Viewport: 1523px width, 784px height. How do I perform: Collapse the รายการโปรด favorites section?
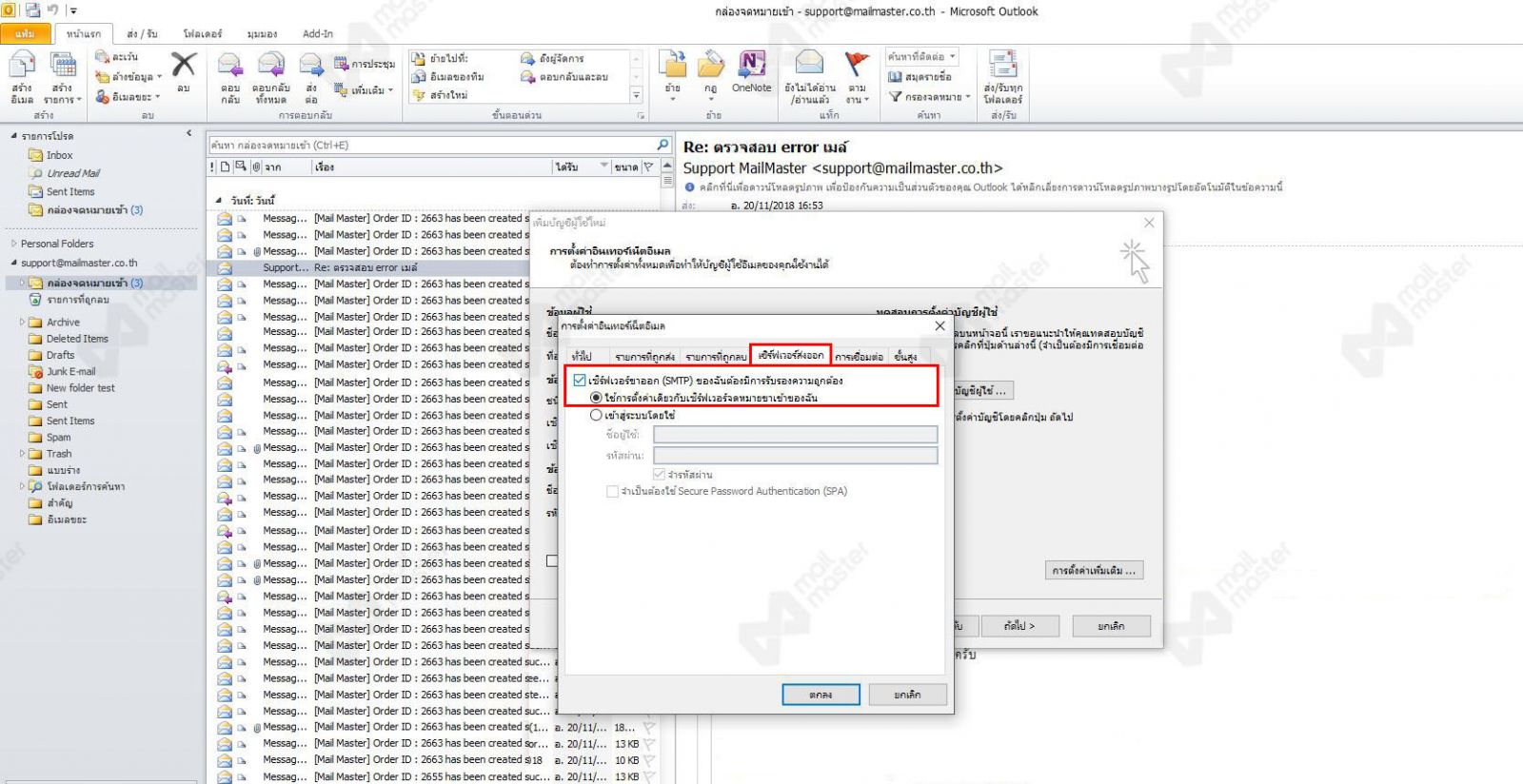(13, 136)
